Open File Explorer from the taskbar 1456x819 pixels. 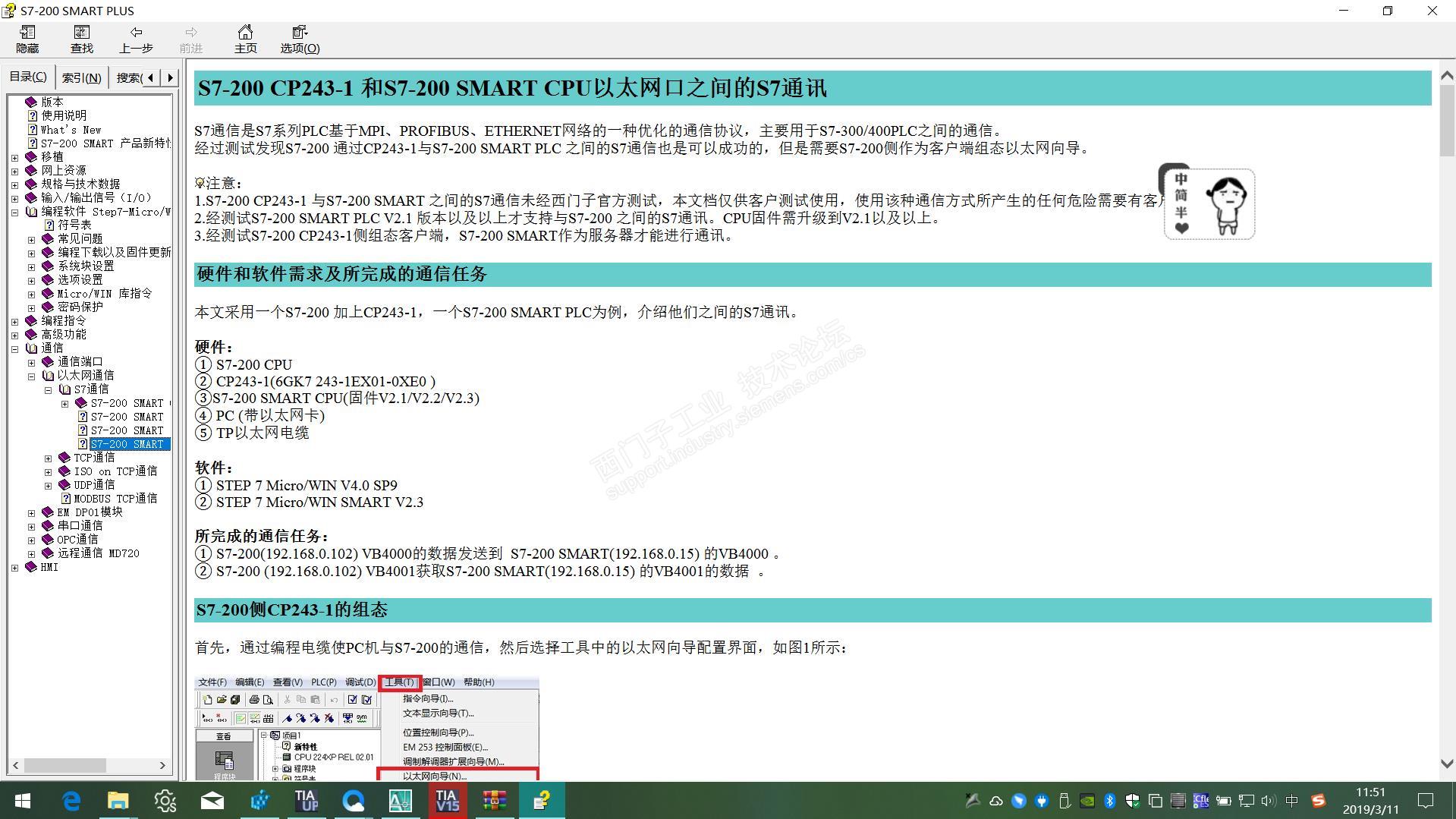click(118, 800)
